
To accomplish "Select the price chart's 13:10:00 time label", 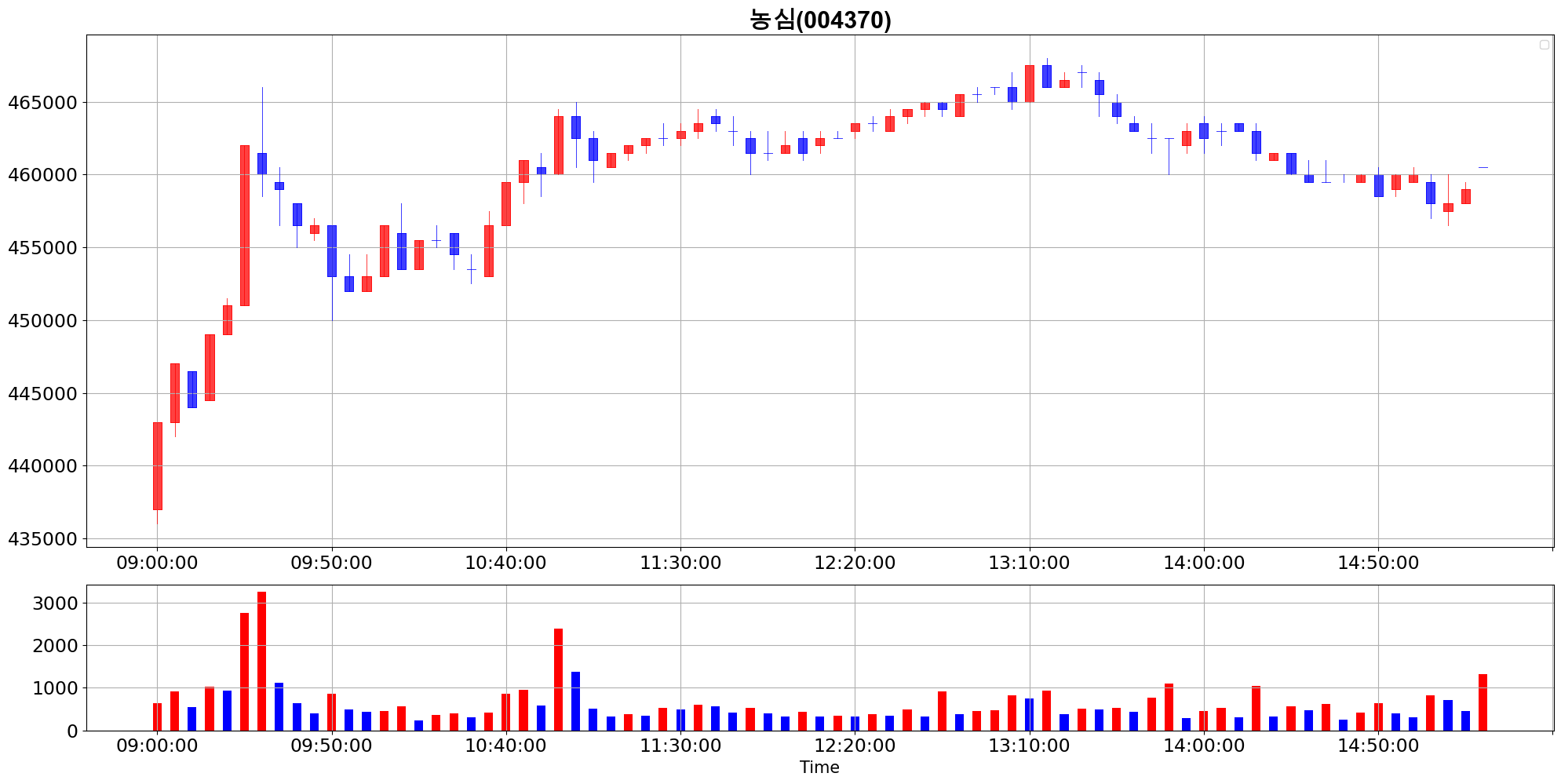I will pos(1029,563).
